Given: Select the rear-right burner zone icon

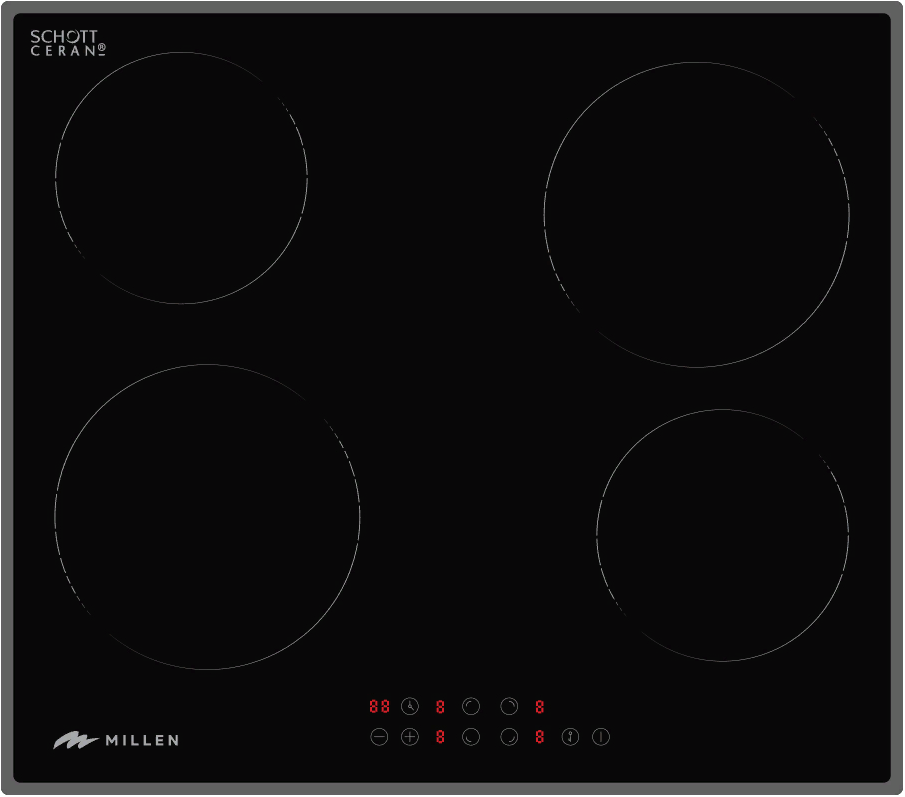Looking at the screenshot, I should (x=509, y=707).
